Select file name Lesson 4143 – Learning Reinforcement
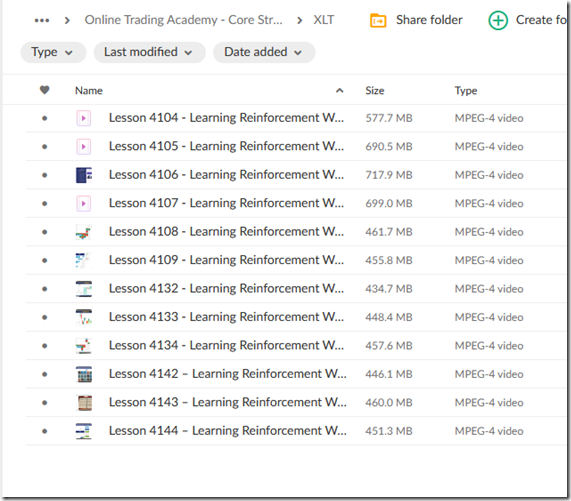The image size is (571, 501). 228,402
